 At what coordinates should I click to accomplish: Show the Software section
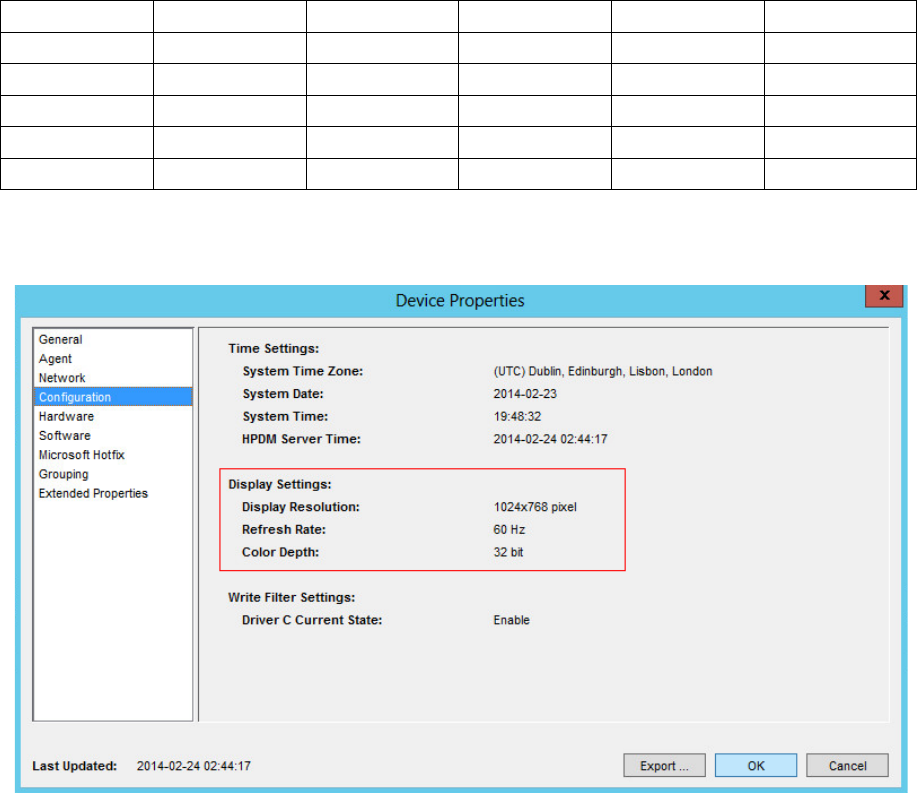65,436
